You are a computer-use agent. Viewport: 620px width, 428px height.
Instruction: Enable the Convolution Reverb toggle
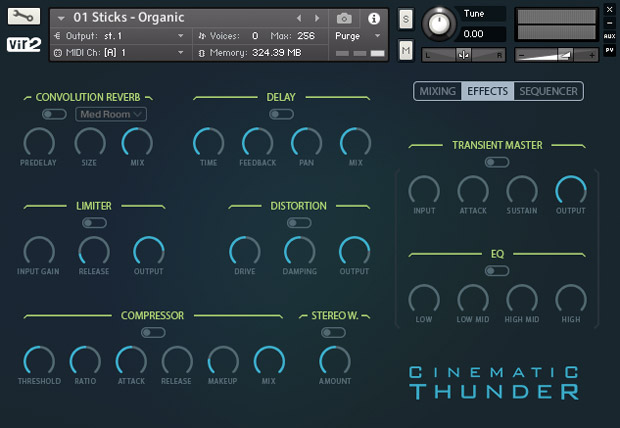[x=54, y=114]
